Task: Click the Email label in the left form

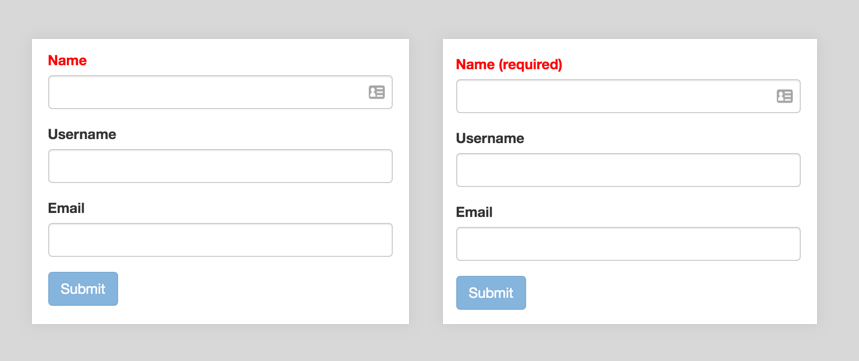Action: tap(66, 208)
